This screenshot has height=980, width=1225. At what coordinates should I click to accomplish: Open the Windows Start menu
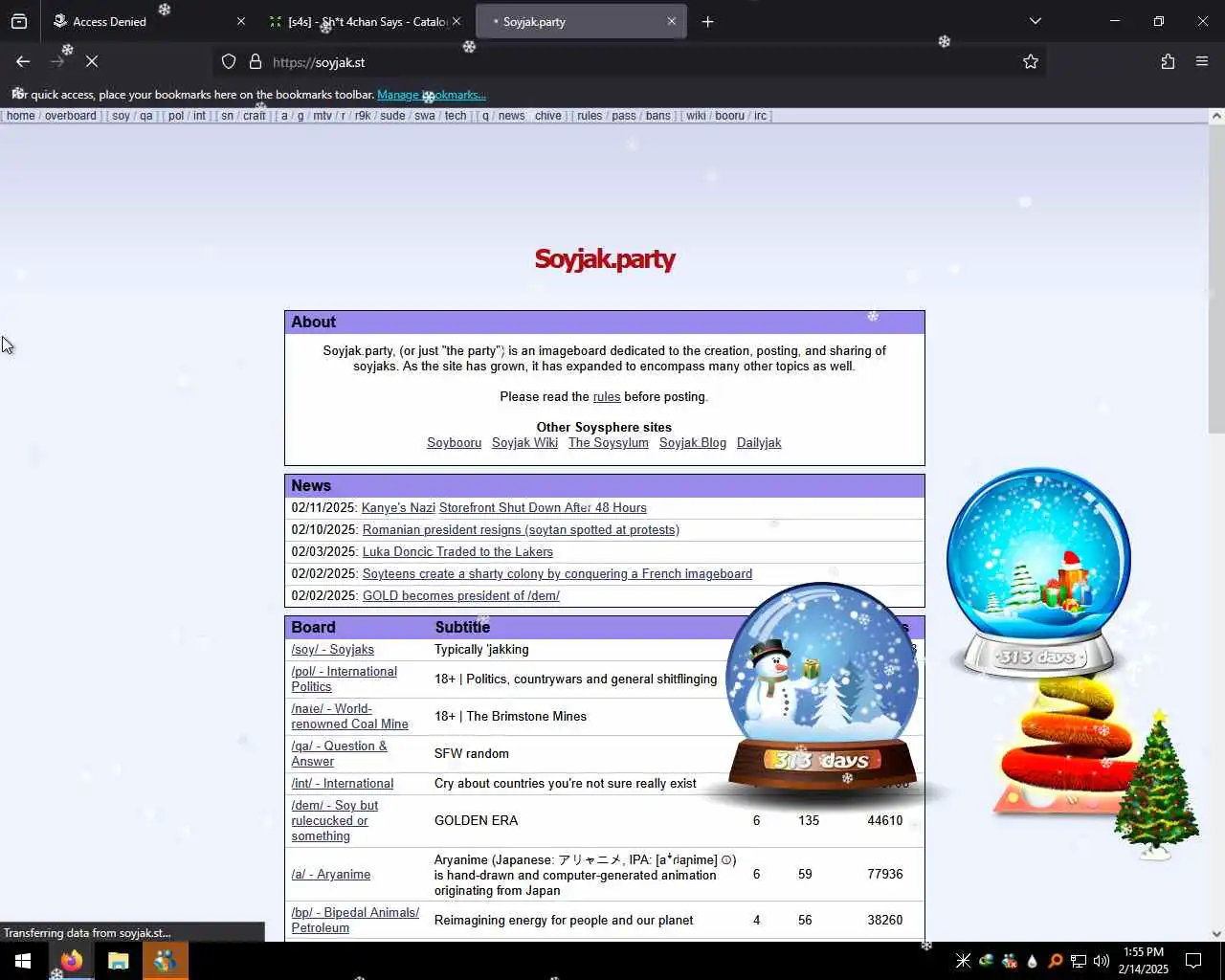(x=23, y=961)
